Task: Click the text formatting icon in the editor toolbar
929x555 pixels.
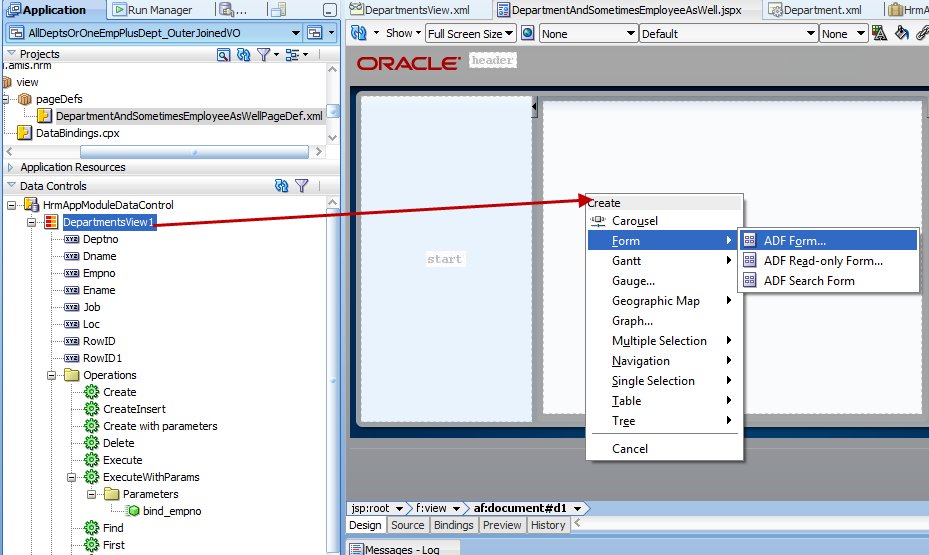Action: coord(879,33)
